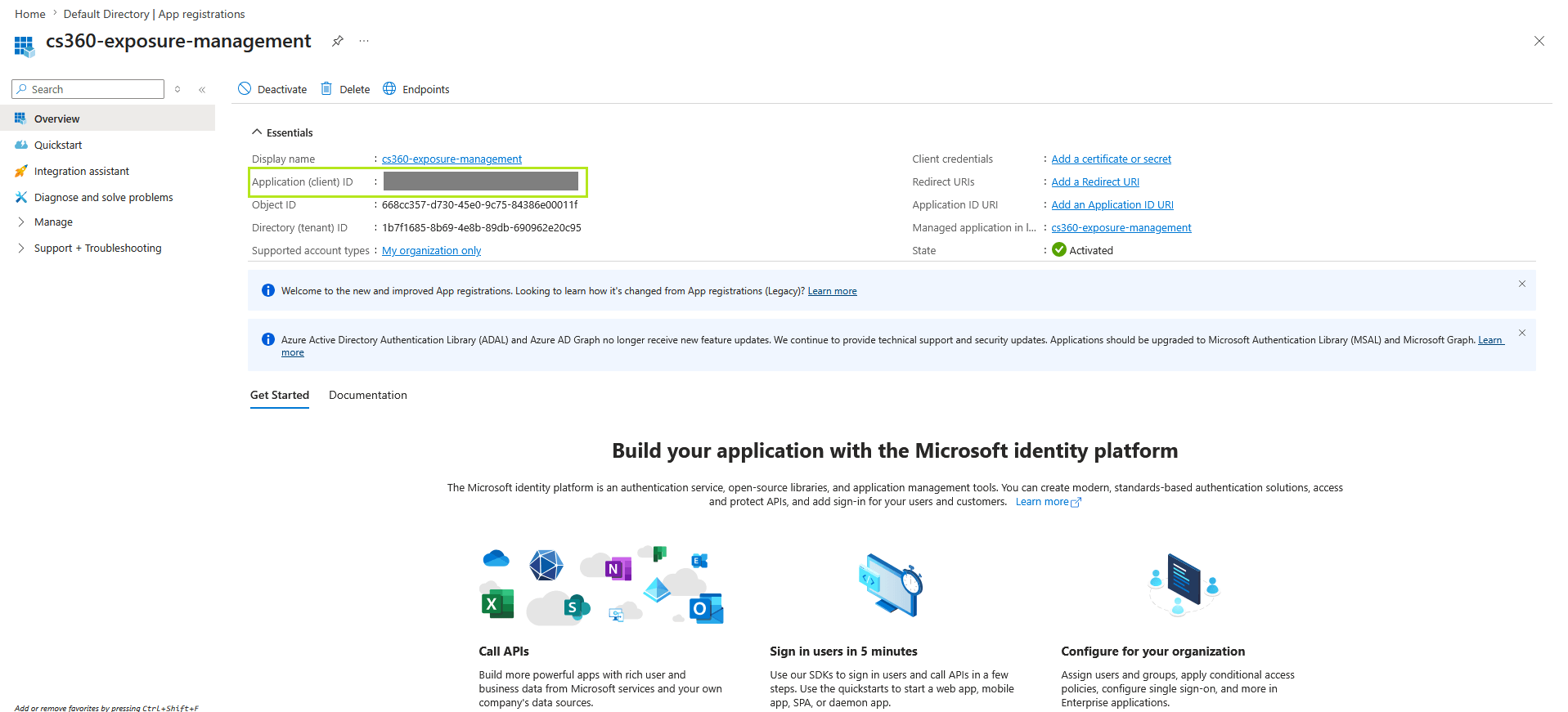Click the Sign in users illustration
Screen dimensions: 1568x712
pos(891,584)
